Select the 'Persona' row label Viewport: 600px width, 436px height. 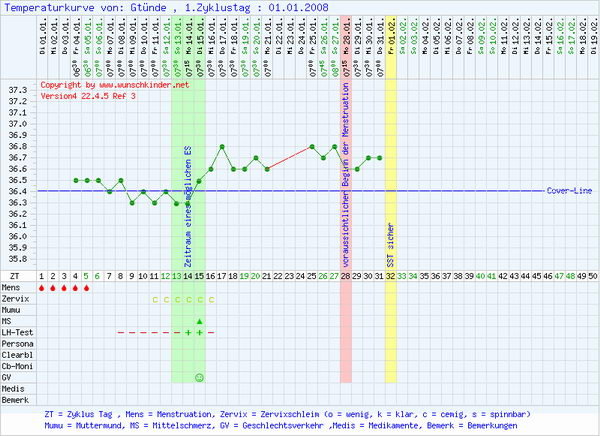17,343
